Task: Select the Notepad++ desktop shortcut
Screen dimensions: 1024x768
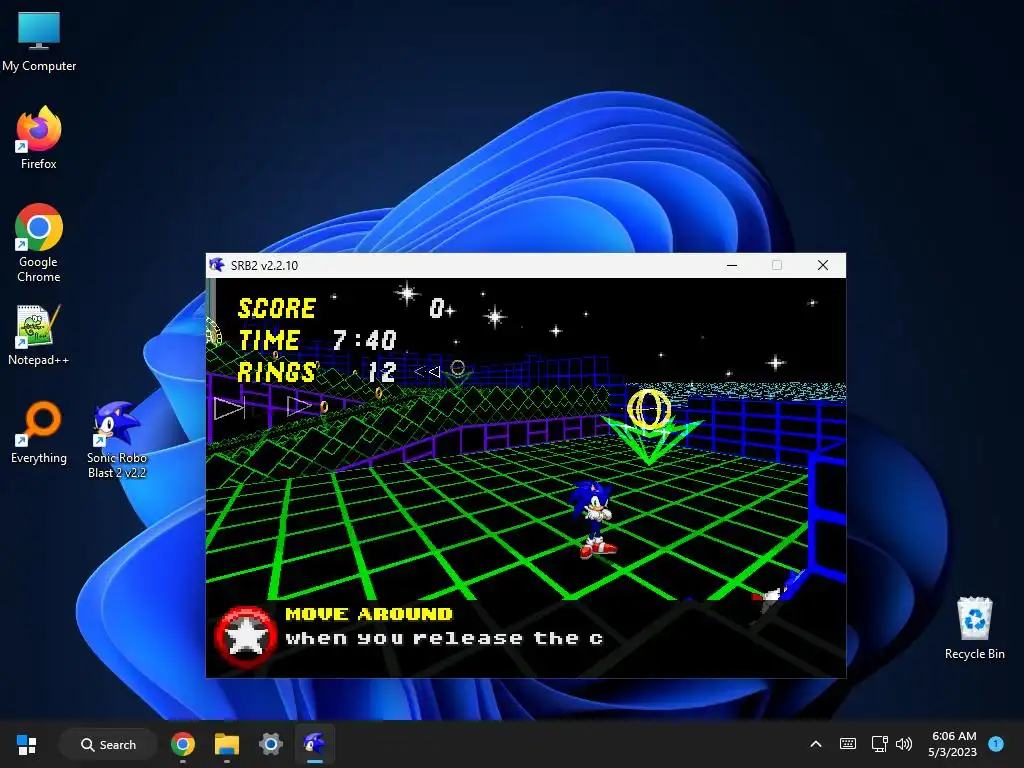Action: [39, 334]
